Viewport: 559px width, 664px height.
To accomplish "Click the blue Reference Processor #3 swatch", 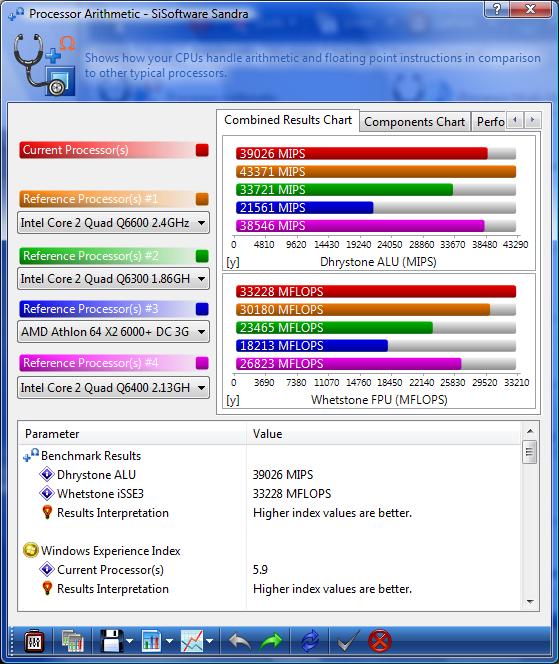I will (x=202, y=309).
